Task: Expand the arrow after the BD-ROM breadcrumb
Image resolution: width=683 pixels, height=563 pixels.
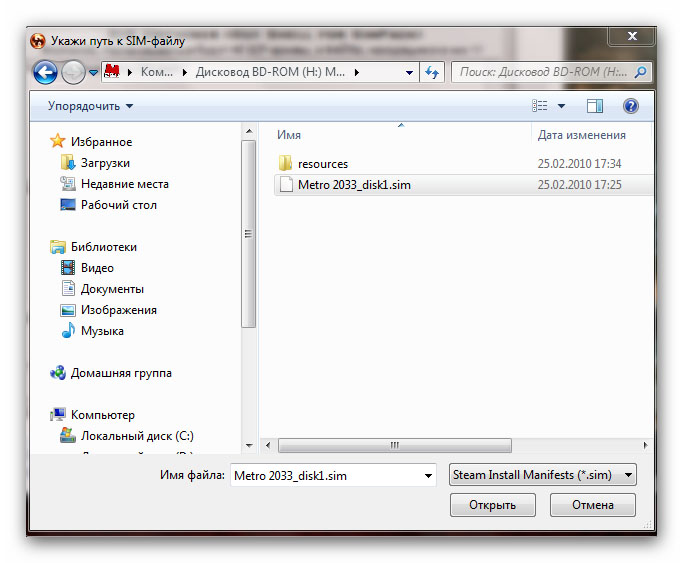Action: [x=357, y=72]
